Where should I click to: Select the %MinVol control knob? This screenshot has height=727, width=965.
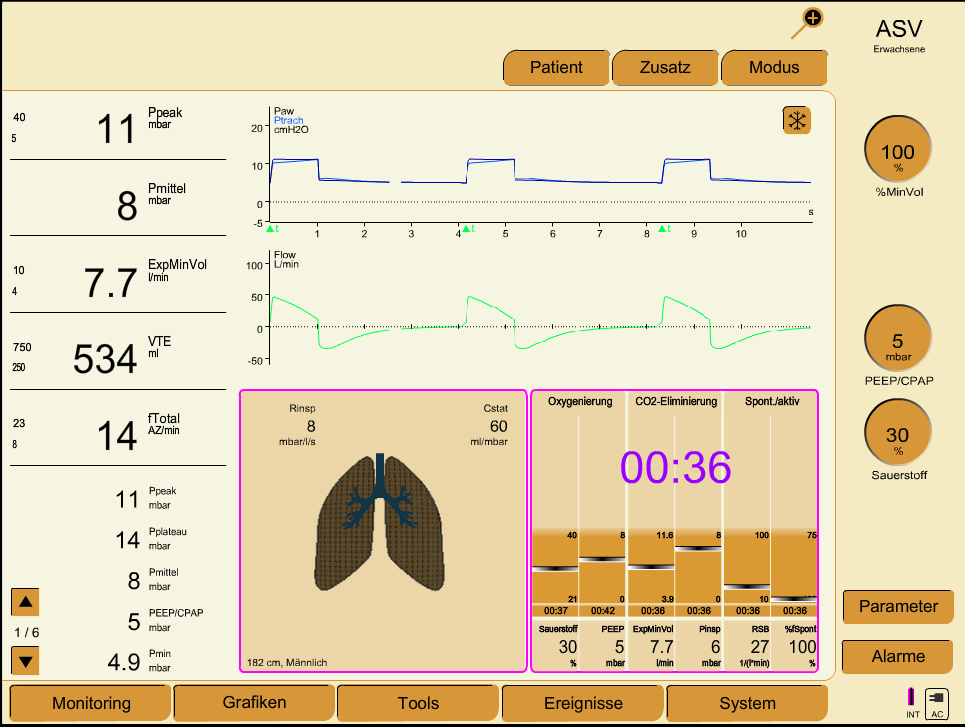pyautogui.click(x=897, y=151)
